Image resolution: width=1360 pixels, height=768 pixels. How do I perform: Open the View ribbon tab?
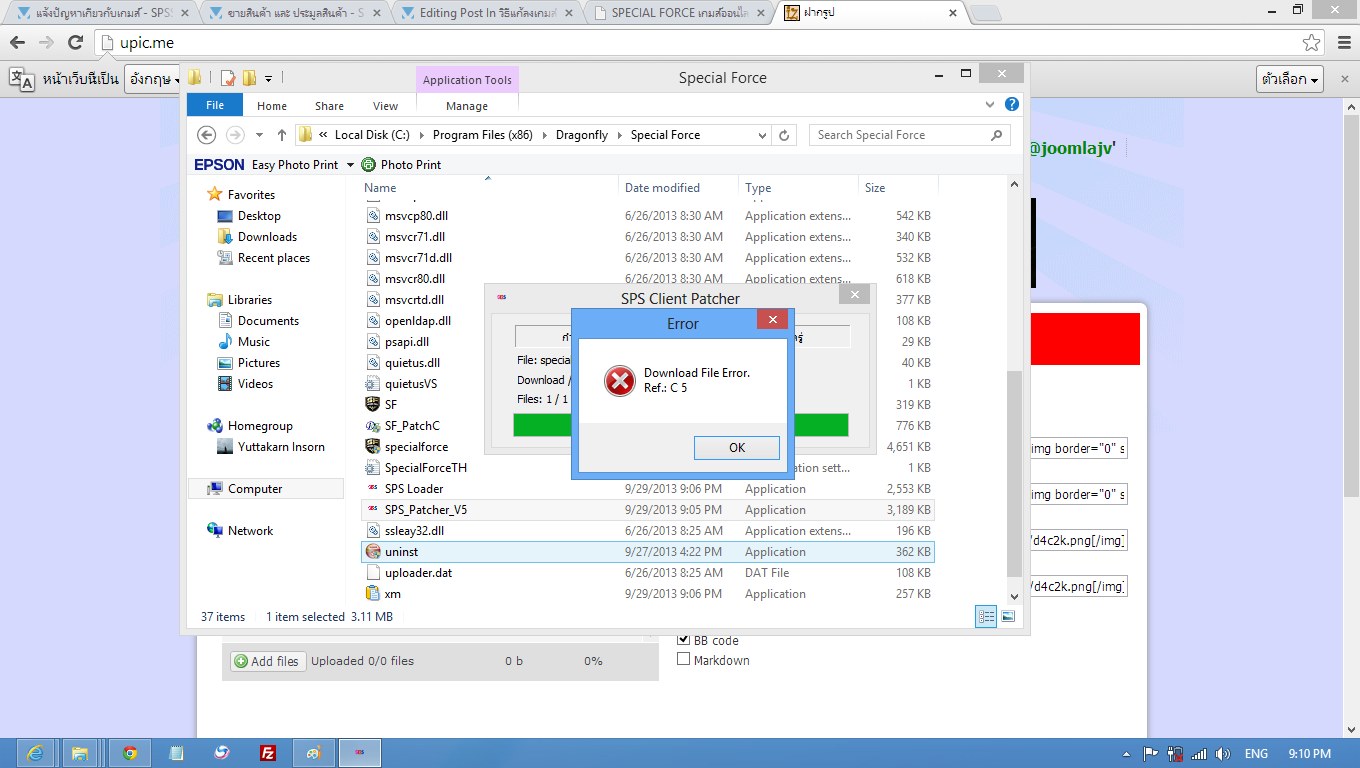tap(385, 106)
